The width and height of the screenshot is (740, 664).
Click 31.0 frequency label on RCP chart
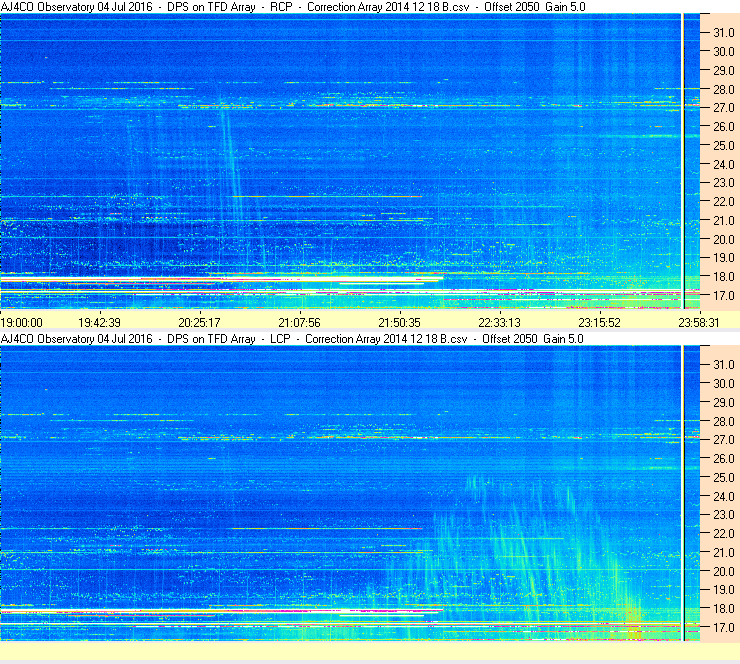[724, 33]
